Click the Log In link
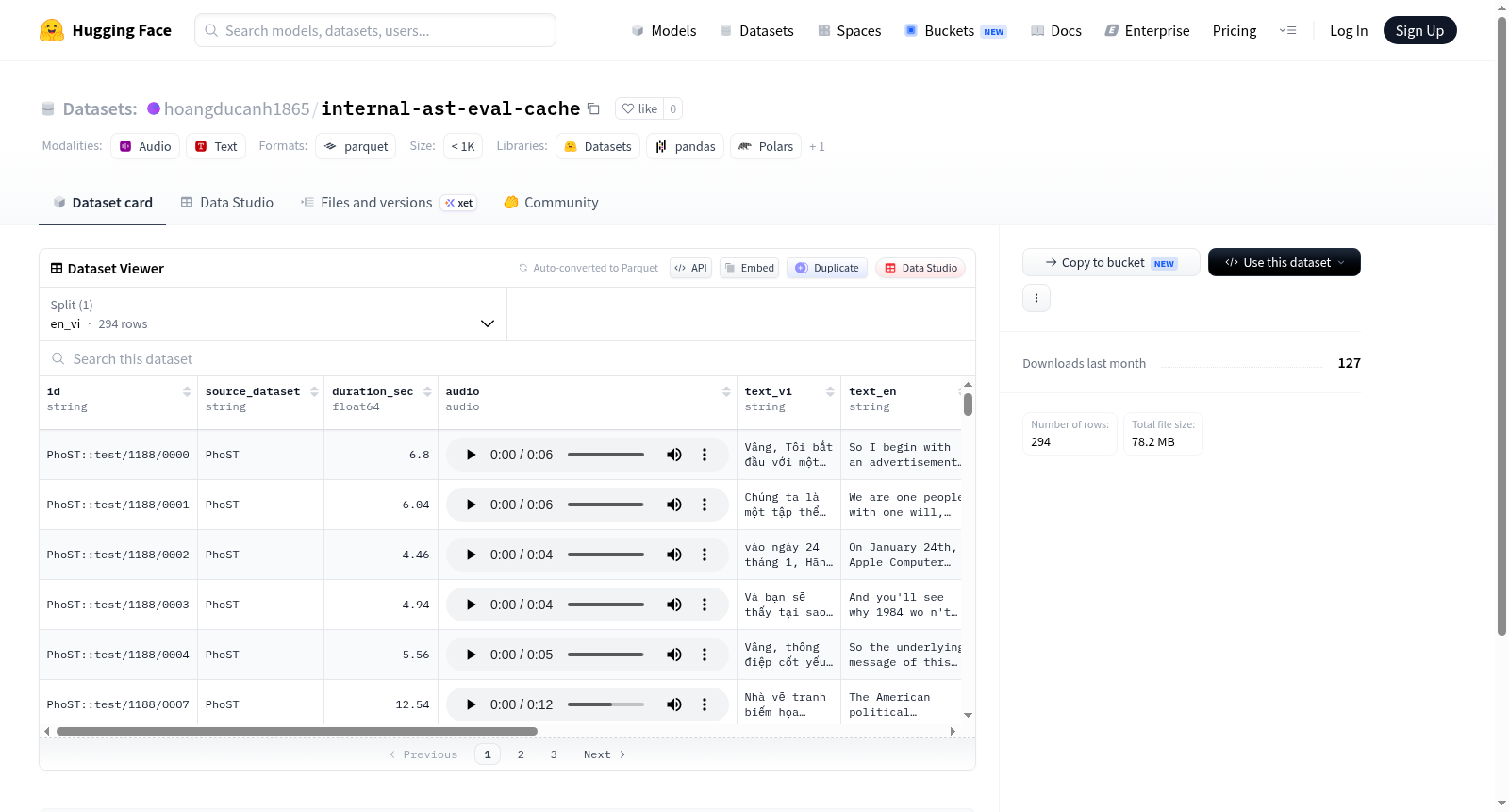The image size is (1509, 812). 1349,30
